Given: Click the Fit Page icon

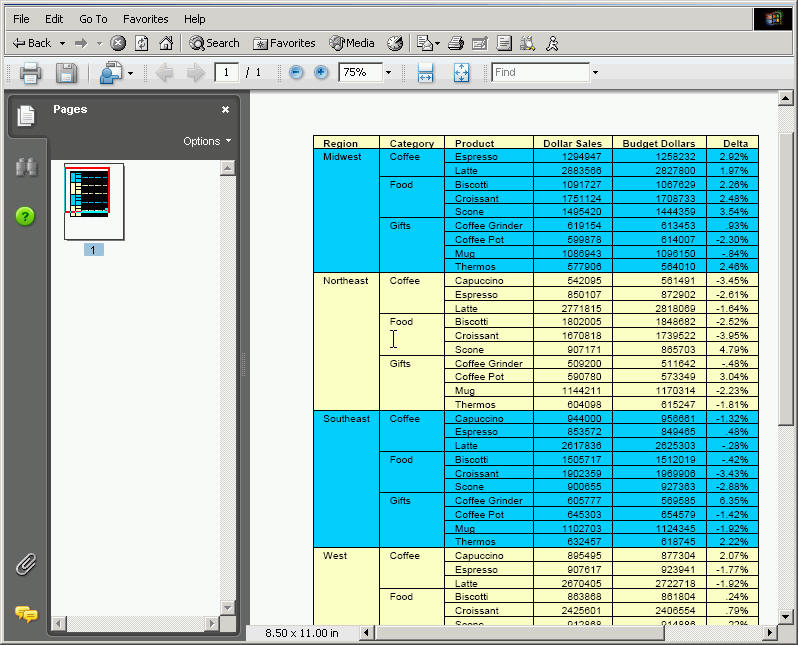Looking at the screenshot, I should tap(462, 73).
